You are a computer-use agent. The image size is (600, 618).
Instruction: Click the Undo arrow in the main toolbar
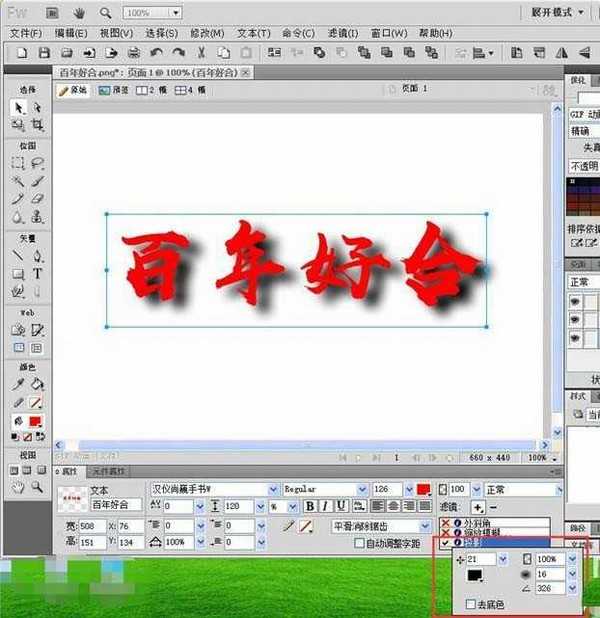pos(156,52)
